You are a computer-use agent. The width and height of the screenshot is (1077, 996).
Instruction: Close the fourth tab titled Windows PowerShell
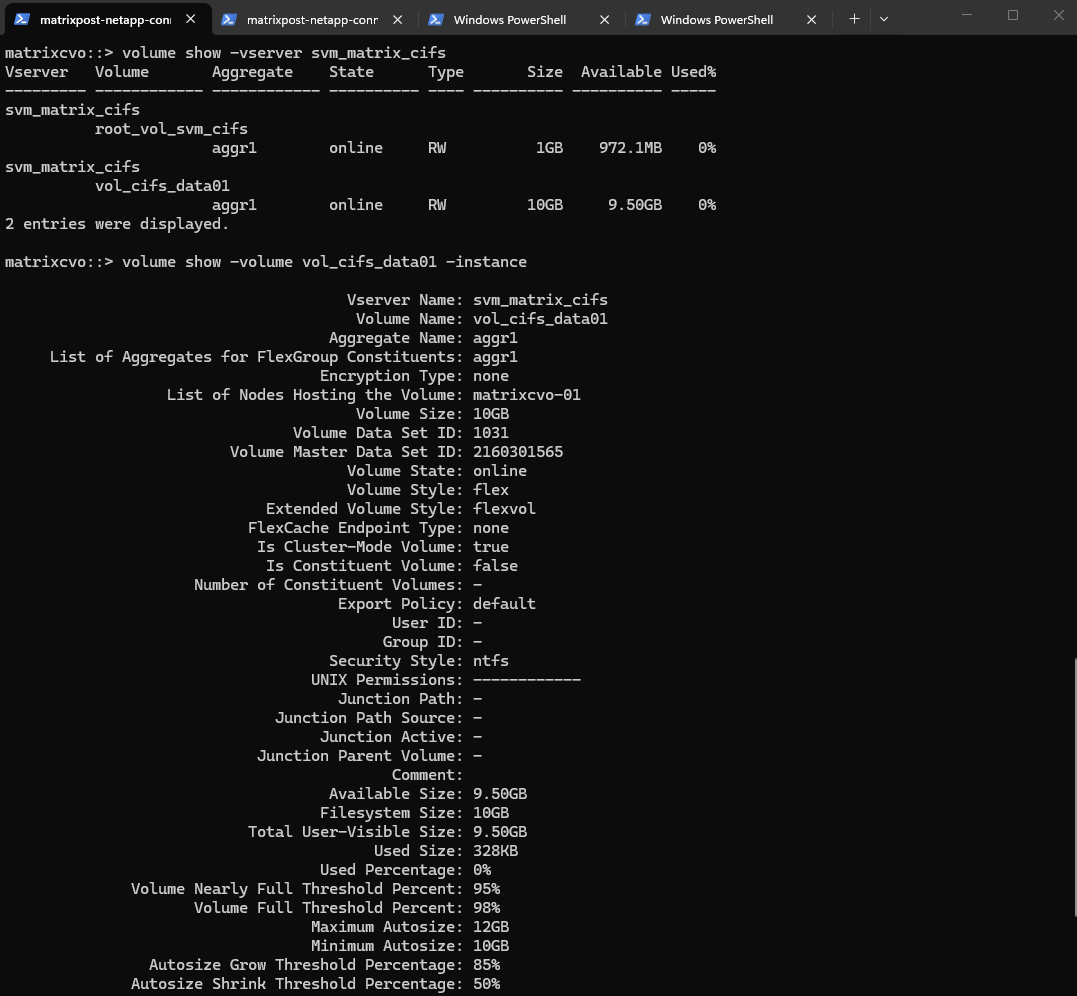coord(811,19)
